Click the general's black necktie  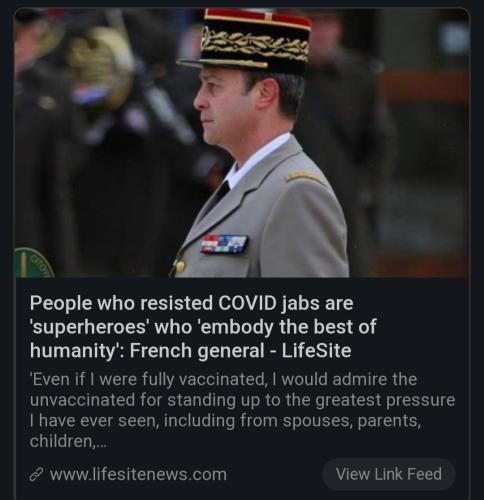point(222,192)
